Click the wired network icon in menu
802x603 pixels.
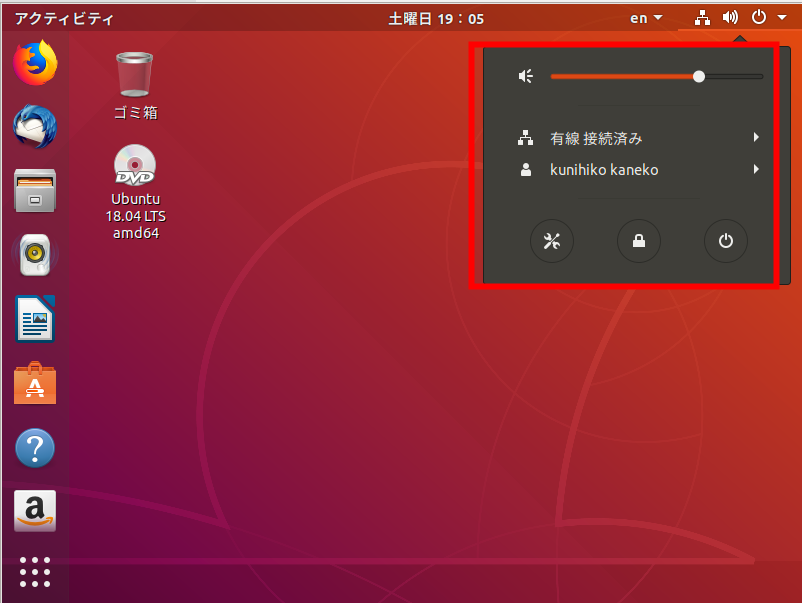point(525,138)
